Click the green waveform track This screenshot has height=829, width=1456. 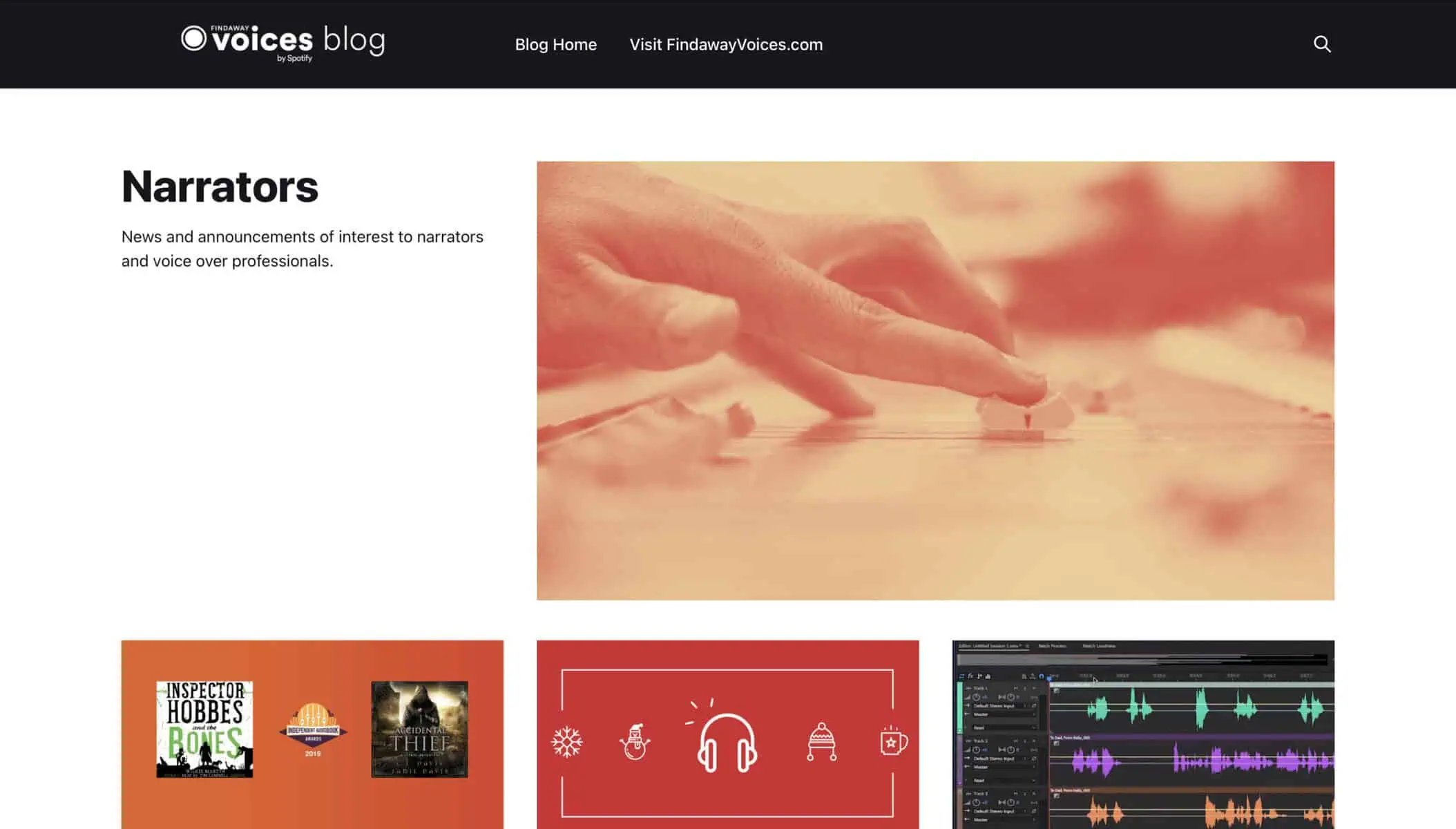pos(1191,709)
